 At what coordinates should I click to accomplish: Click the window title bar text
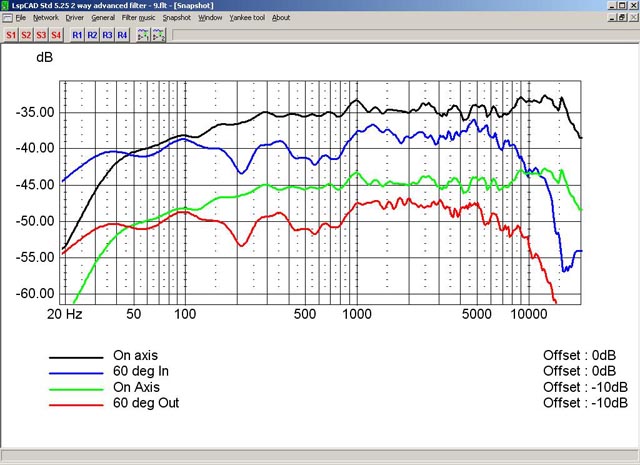tap(113, 5)
